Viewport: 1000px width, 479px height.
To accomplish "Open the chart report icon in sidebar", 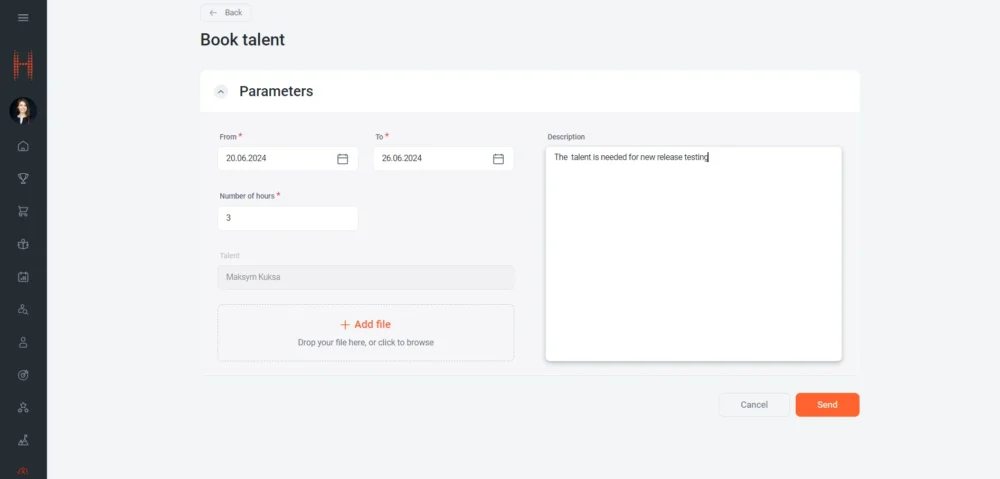I will coord(23,277).
